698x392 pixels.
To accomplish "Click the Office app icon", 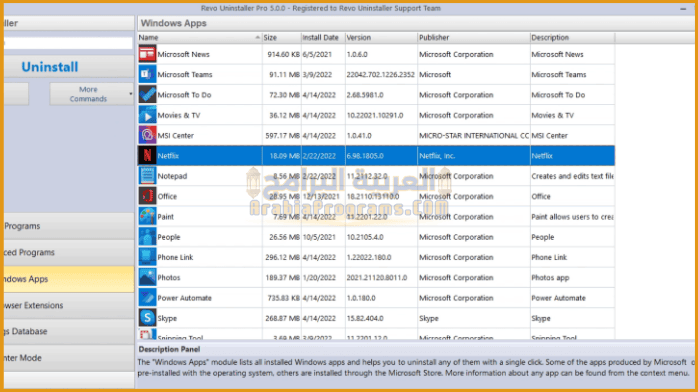I will click(x=147, y=196).
